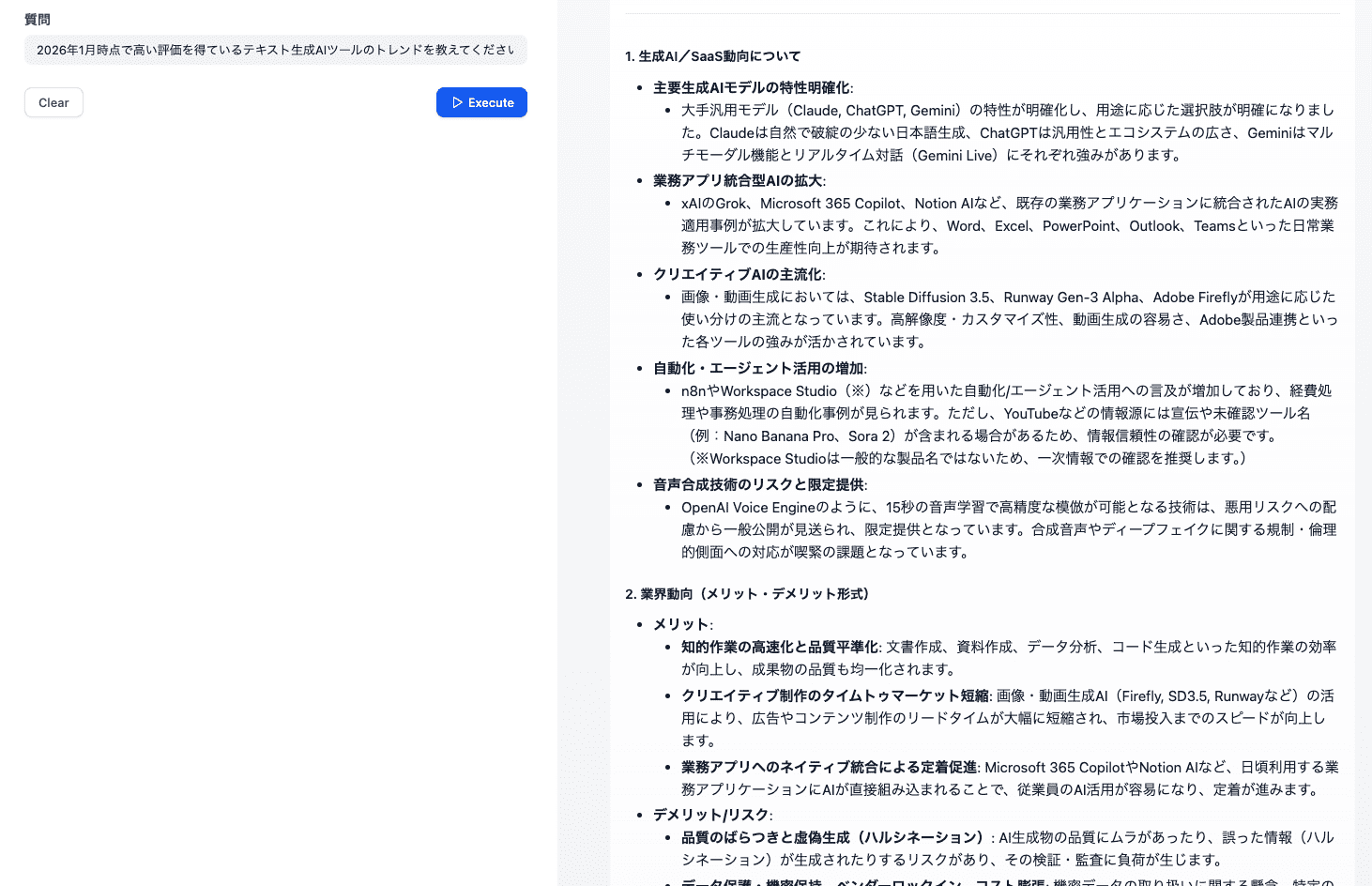1372x886 pixels.
Task: Click bold heading '主要生成AIモデルの特性明確化'
Action: tap(751, 87)
